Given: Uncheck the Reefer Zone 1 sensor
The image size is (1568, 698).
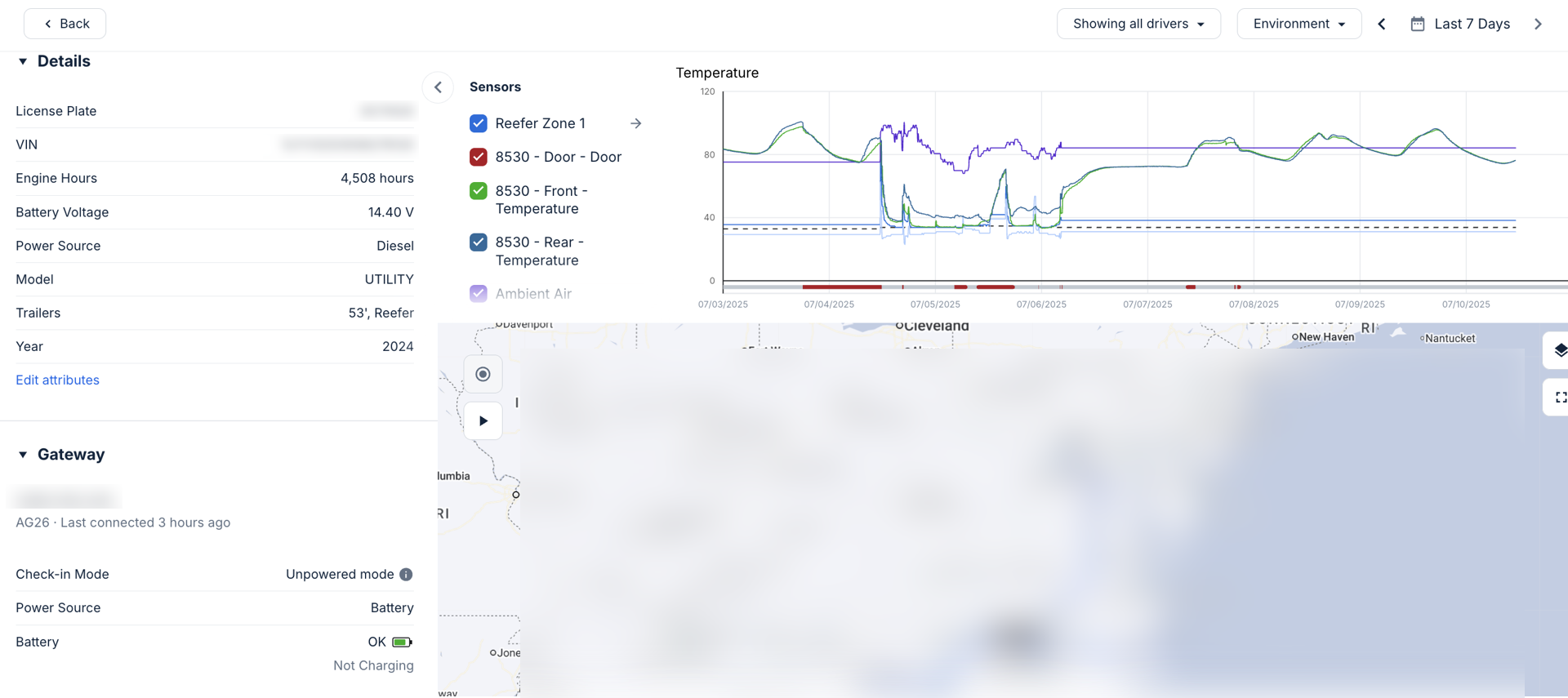Looking at the screenshot, I should tap(479, 123).
